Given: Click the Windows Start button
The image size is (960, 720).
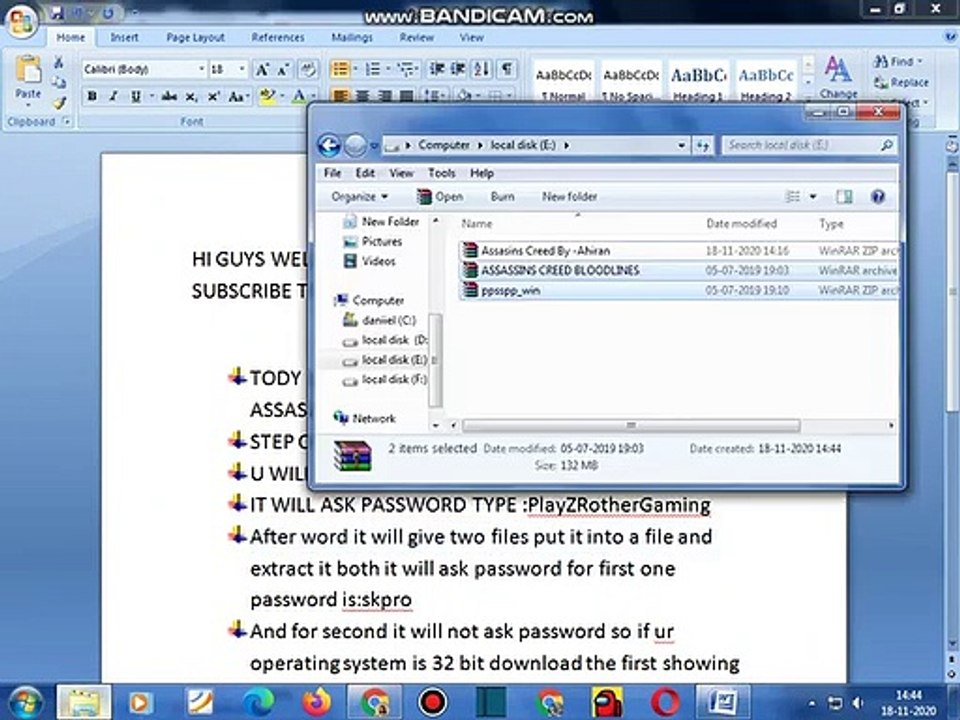Looking at the screenshot, I should (26, 702).
